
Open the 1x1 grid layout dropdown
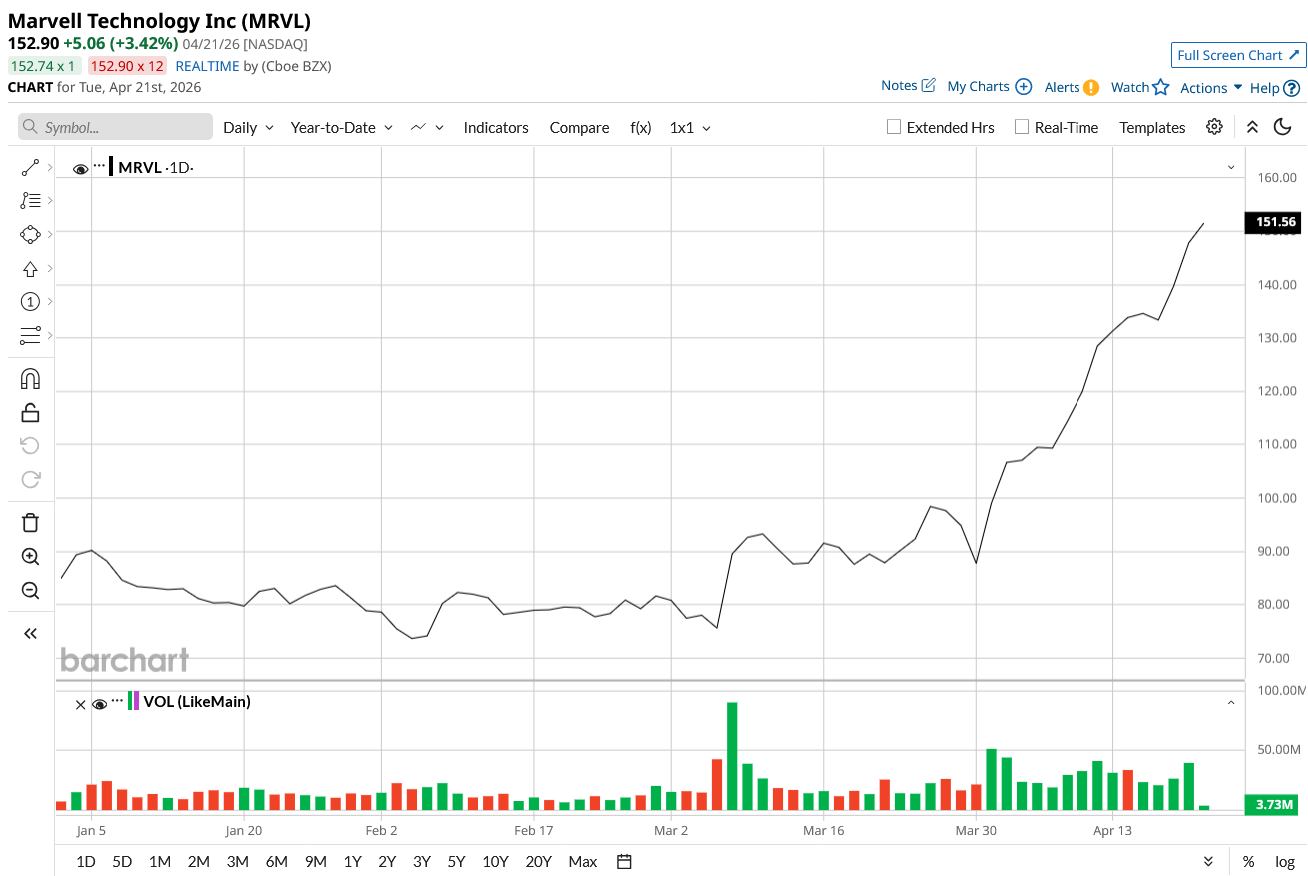(690, 127)
